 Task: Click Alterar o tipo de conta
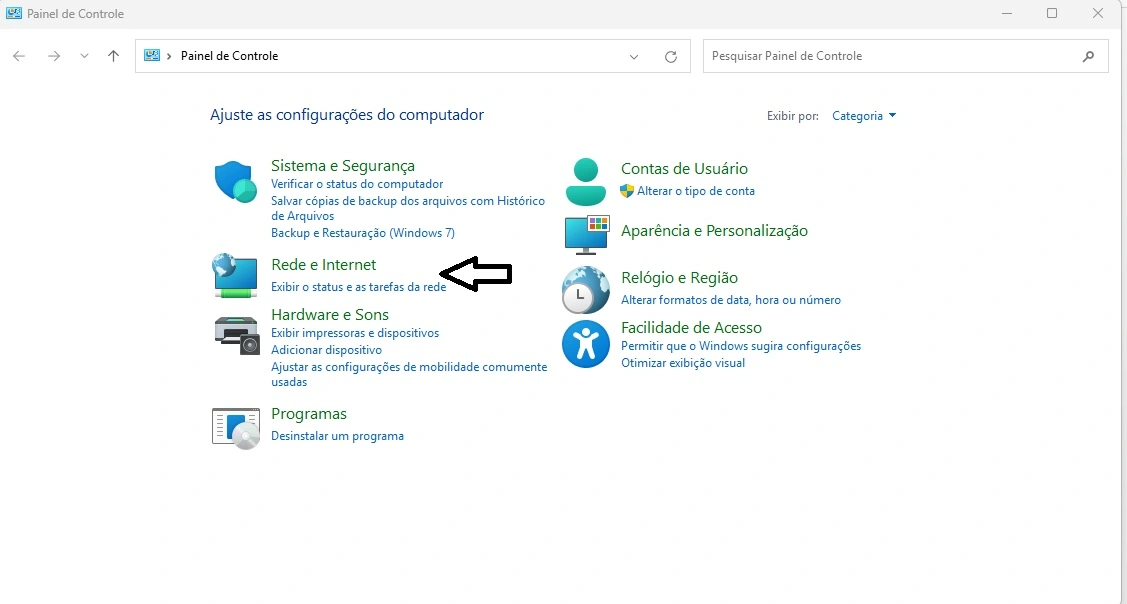(x=696, y=191)
